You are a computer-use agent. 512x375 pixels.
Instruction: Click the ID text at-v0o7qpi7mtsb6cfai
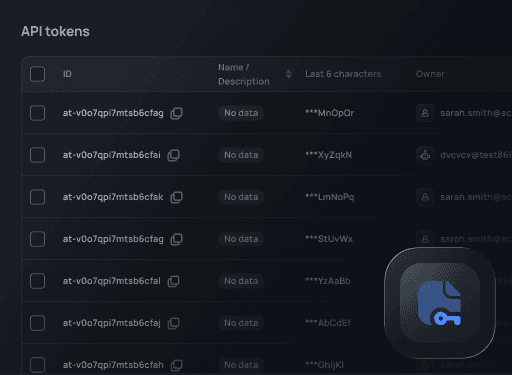[x=112, y=155]
